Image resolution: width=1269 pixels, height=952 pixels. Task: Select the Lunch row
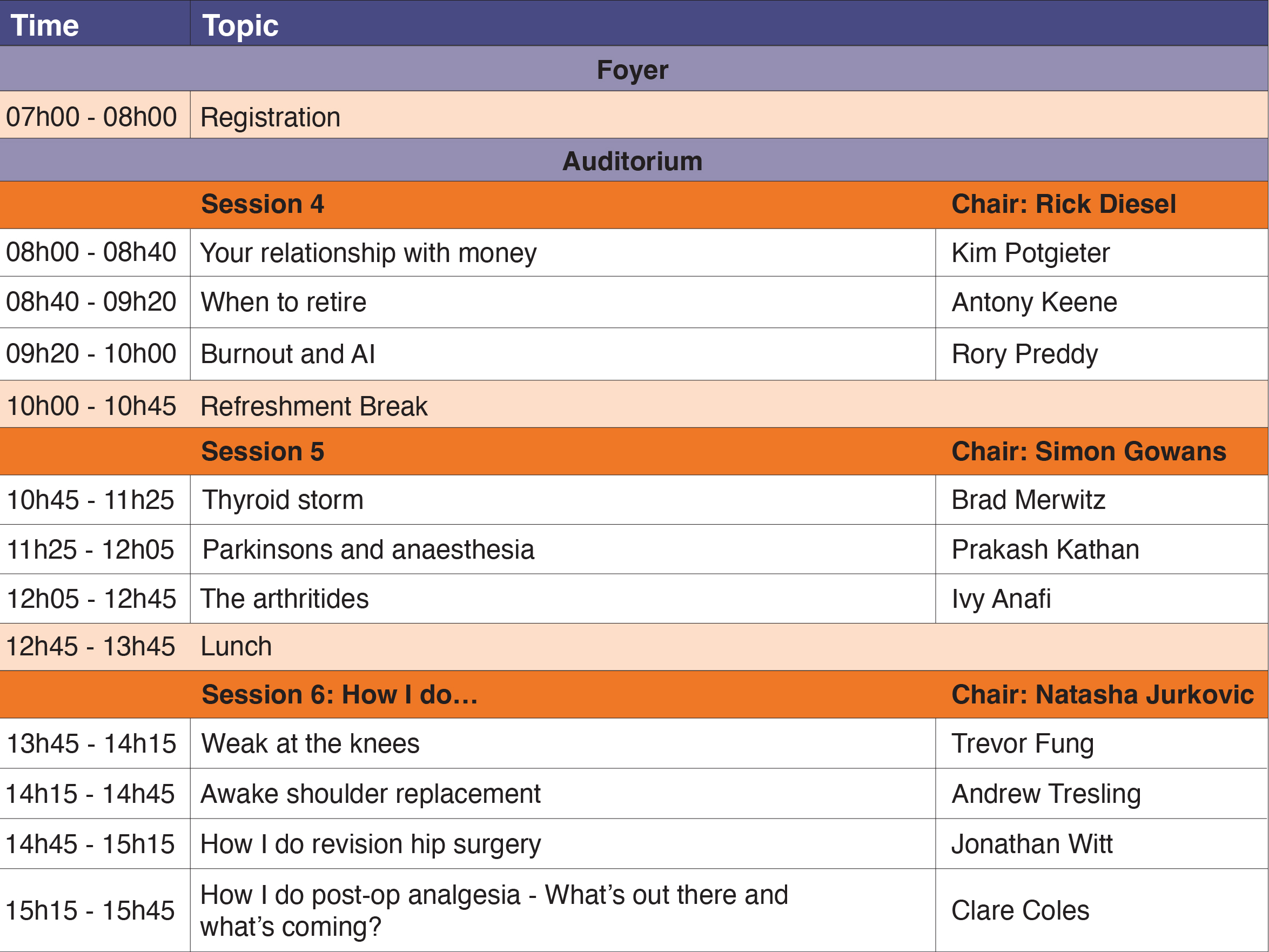(236, 647)
